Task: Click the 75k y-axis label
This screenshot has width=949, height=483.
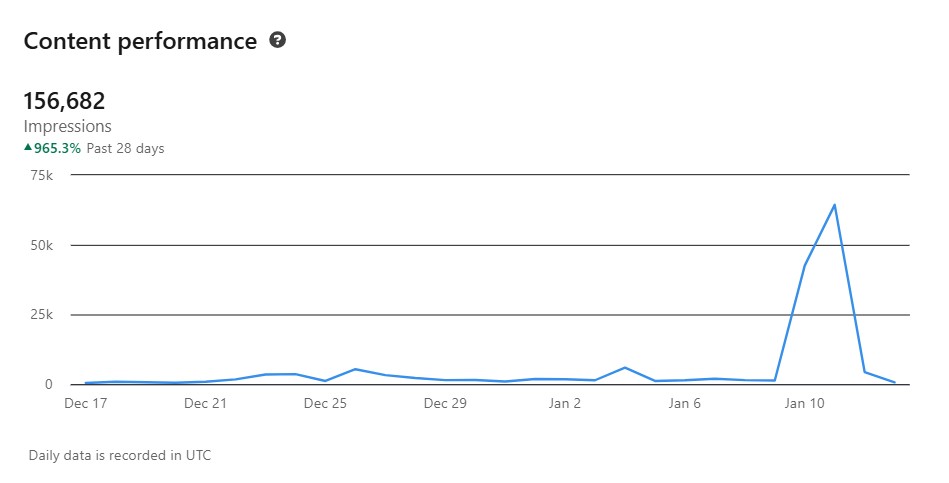Action: point(42,175)
